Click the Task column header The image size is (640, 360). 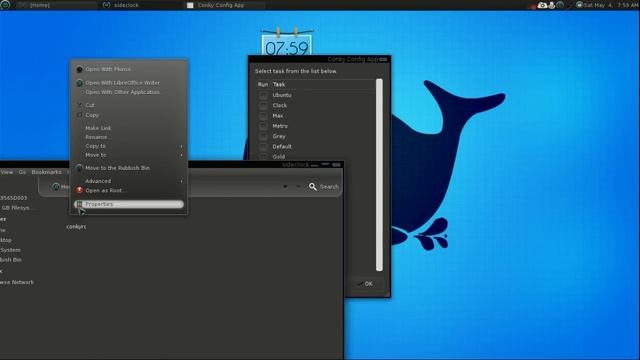pyautogui.click(x=279, y=84)
